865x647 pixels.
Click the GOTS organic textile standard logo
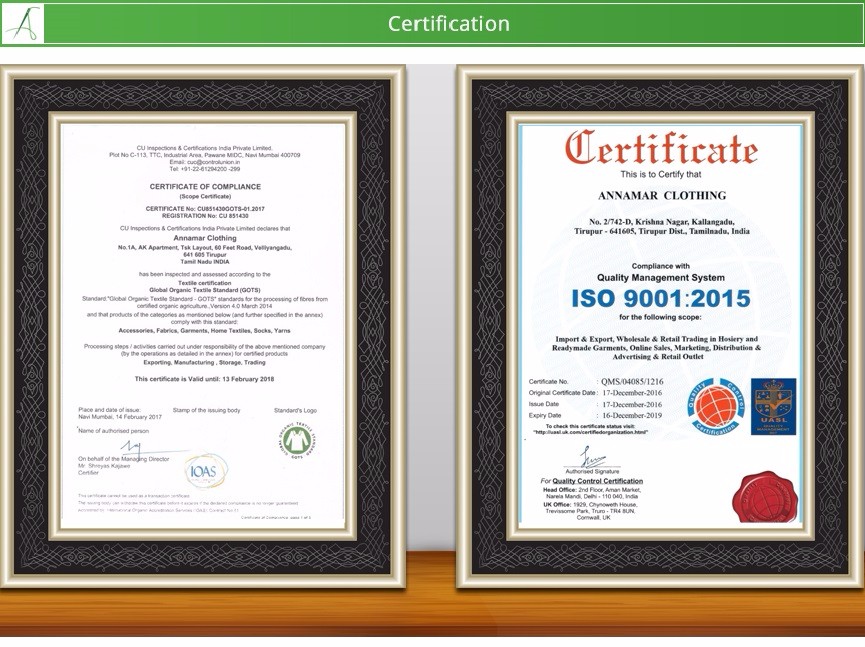pyautogui.click(x=299, y=440)
